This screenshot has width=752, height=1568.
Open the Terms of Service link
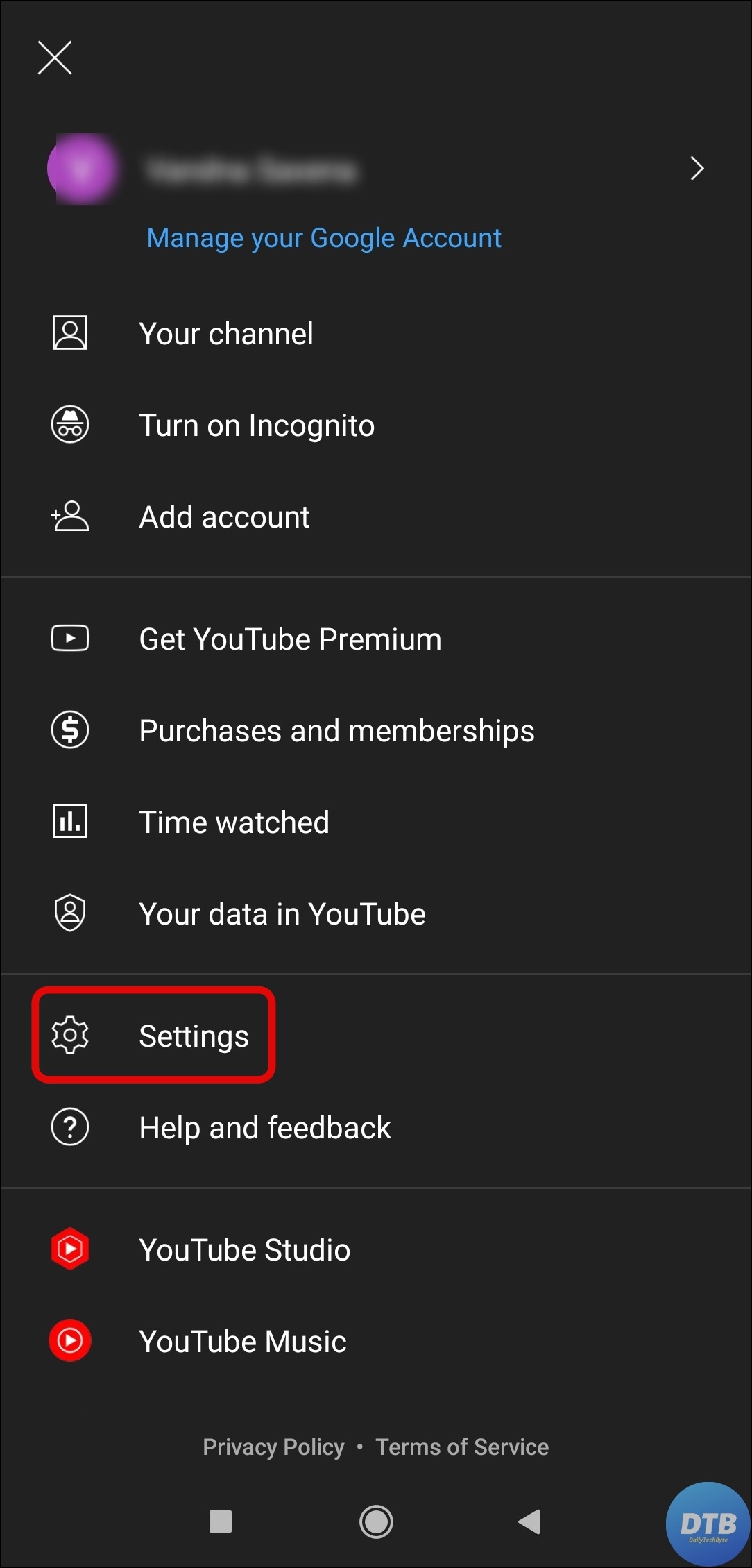[462, 1447]
